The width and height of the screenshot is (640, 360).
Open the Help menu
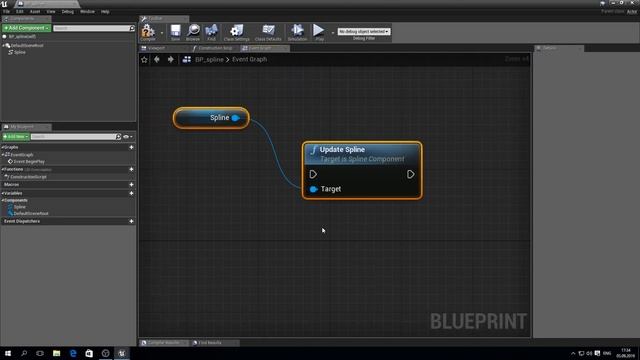click(x=105, y=11)
